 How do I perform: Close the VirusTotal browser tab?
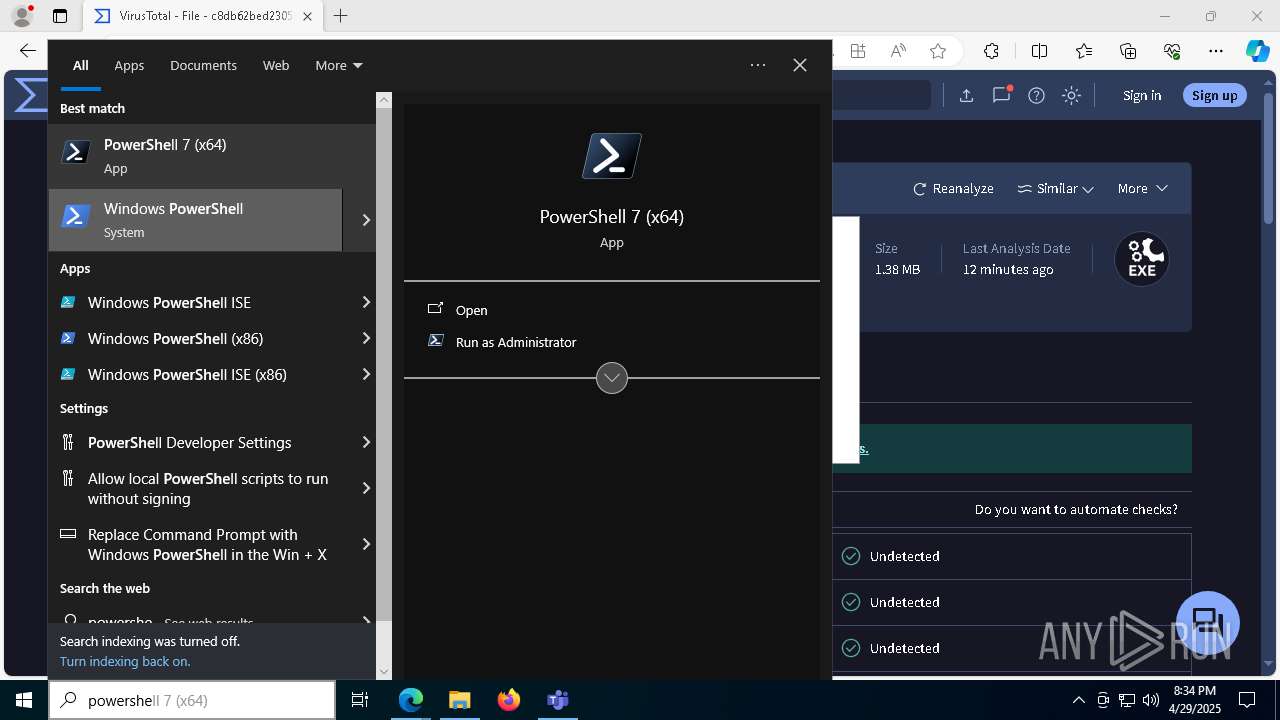[307, 16]
